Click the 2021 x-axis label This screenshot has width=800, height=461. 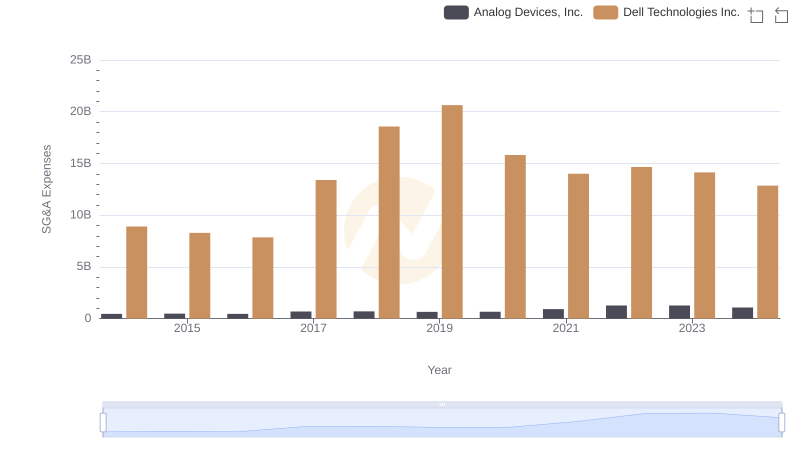[x=566, y=328]
